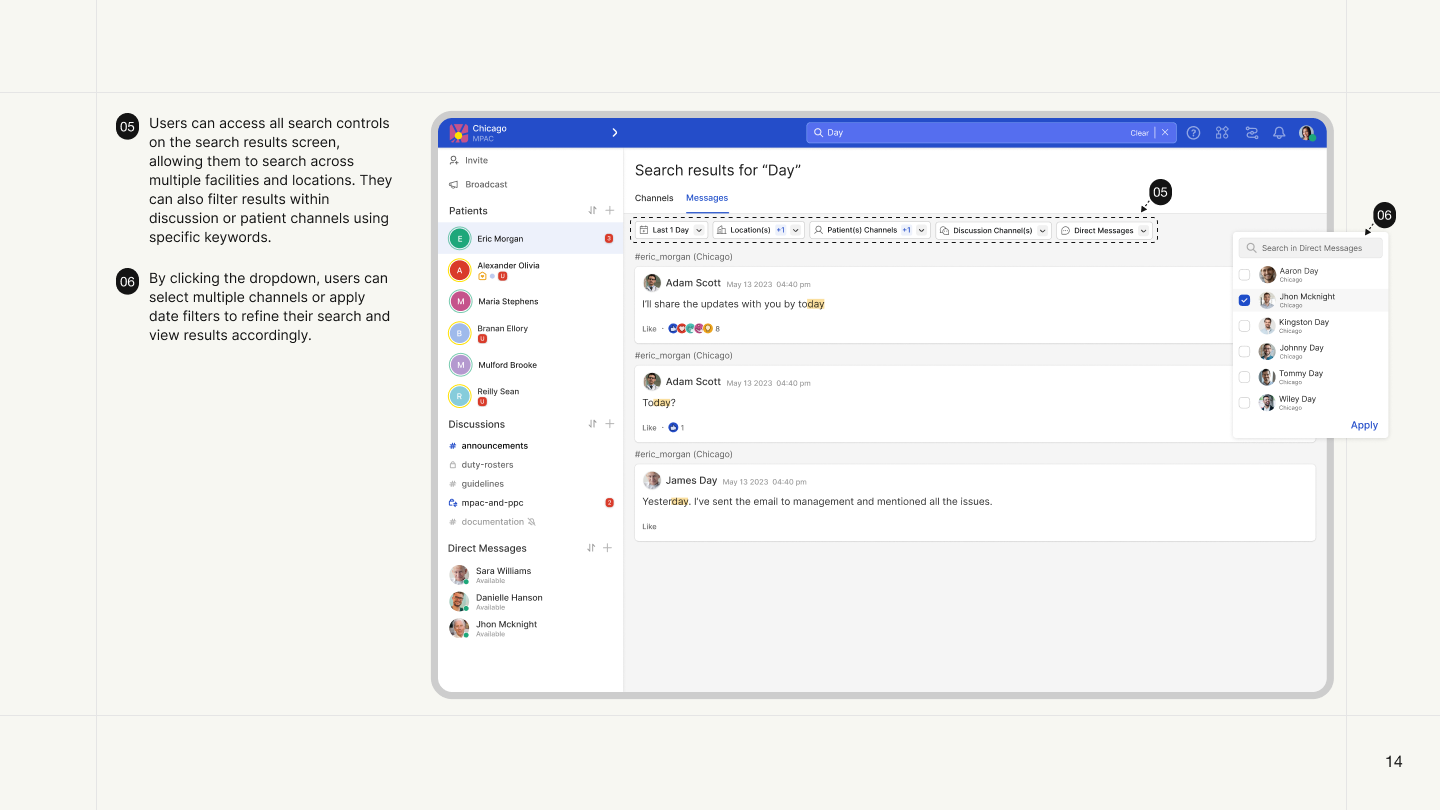Screen dimensions: 1440x810
Task: Click the X icon in search bar
Action: [x=1165, y=133]
